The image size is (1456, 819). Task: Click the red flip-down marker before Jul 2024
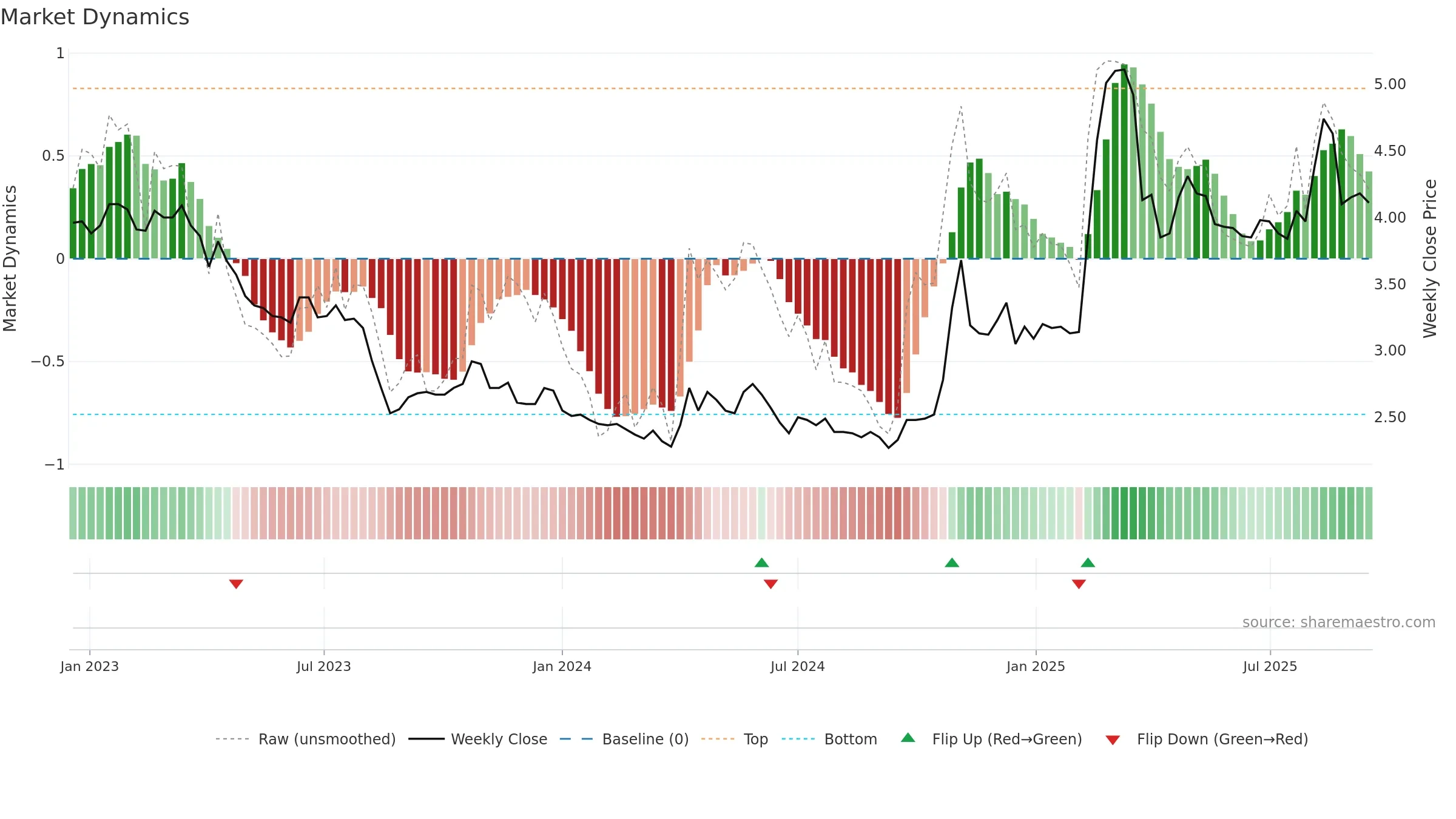770,584
